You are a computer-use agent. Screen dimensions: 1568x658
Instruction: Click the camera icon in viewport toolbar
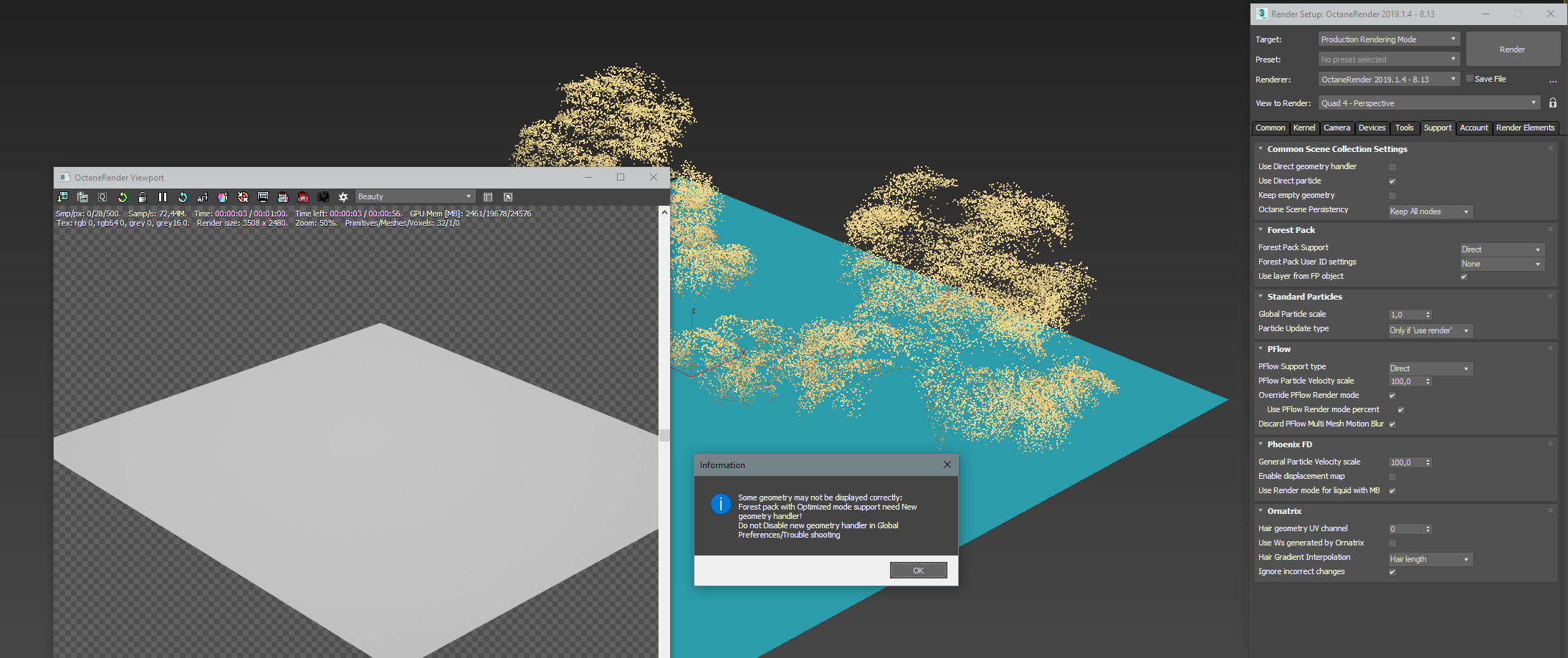coord(323,197)
